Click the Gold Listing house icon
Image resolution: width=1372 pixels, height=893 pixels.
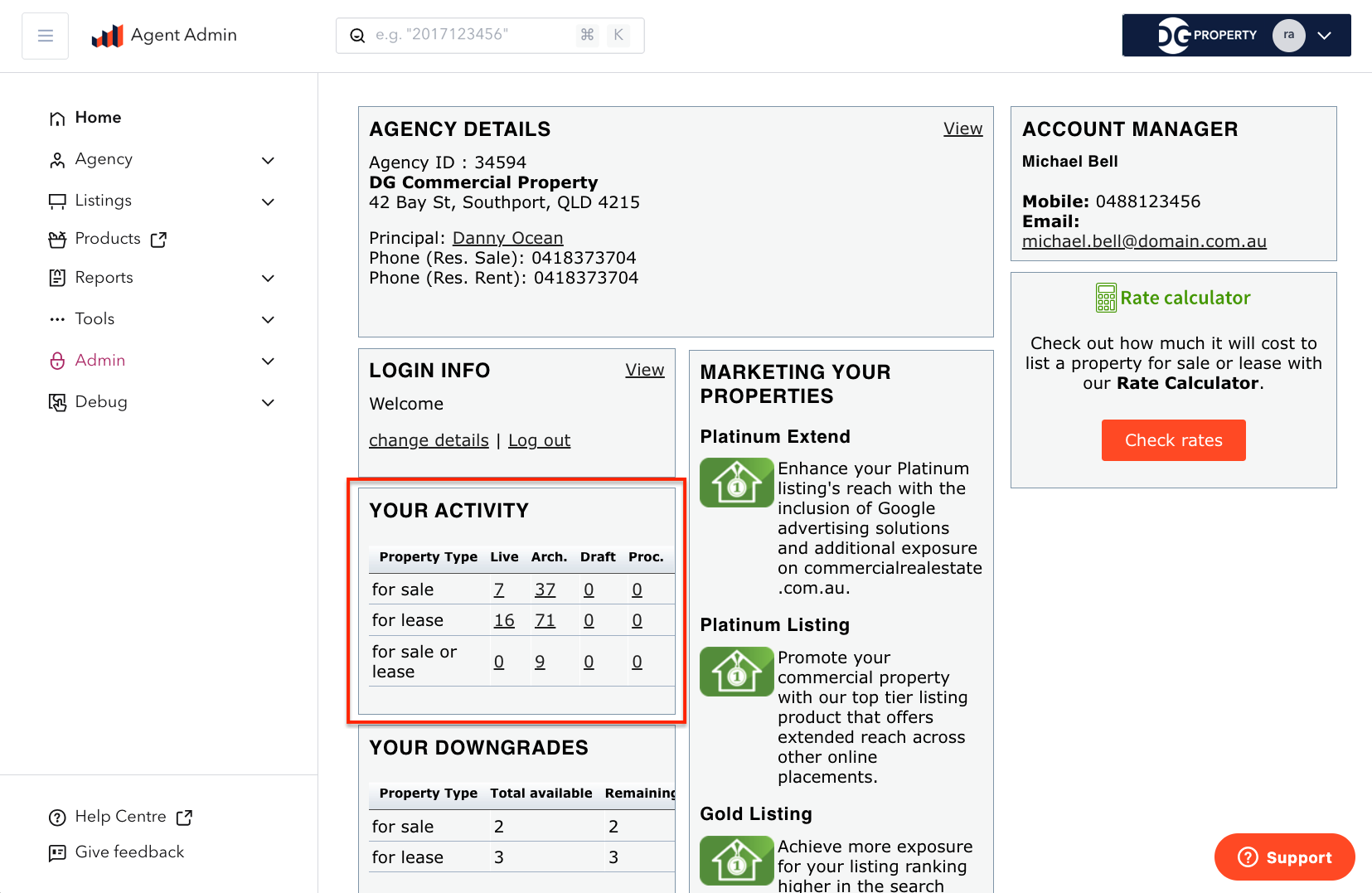pyautogui.click(x=736, y=861)
